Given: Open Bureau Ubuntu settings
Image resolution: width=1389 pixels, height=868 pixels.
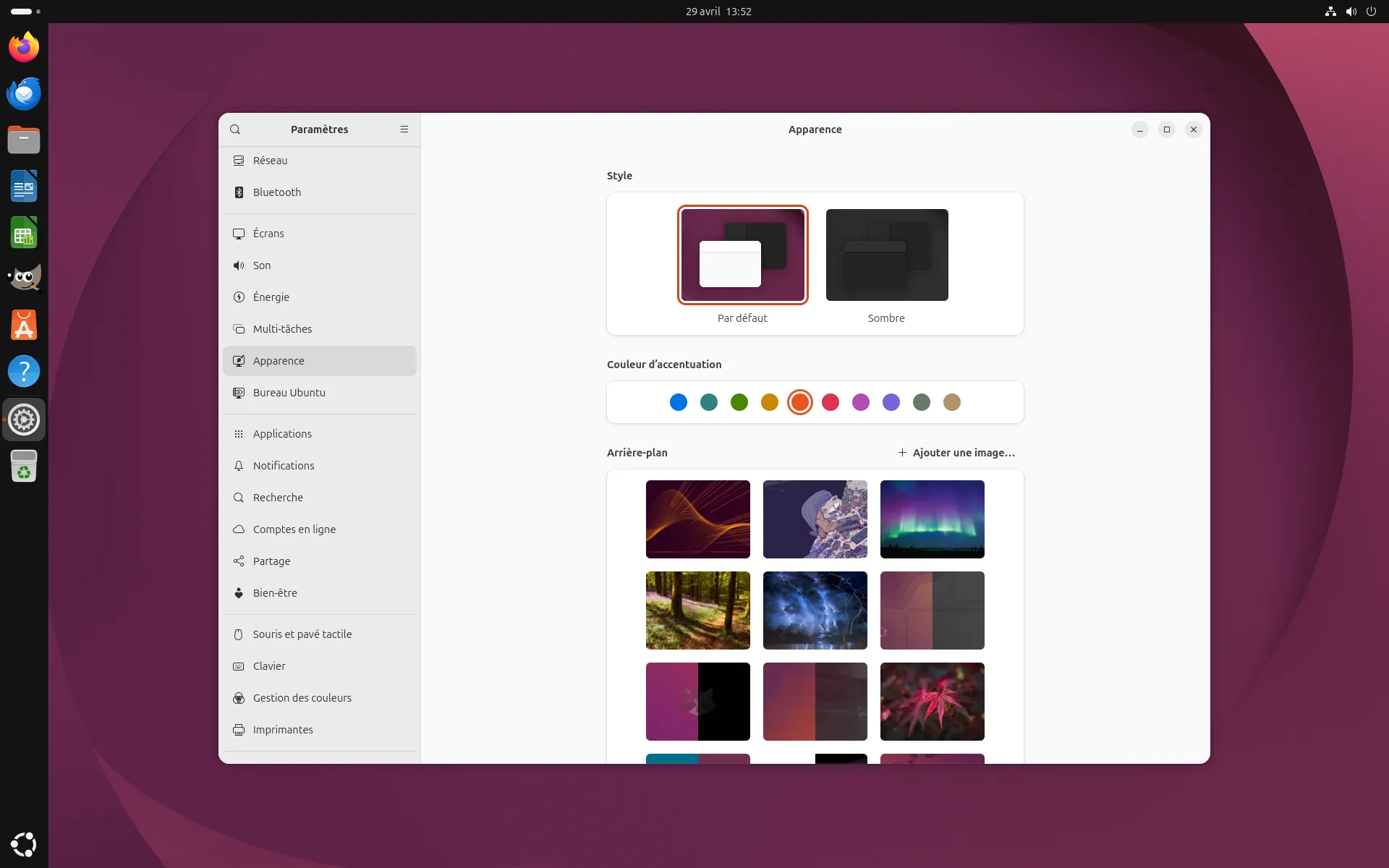Looking at the screenshot, I should pos(320,393).
